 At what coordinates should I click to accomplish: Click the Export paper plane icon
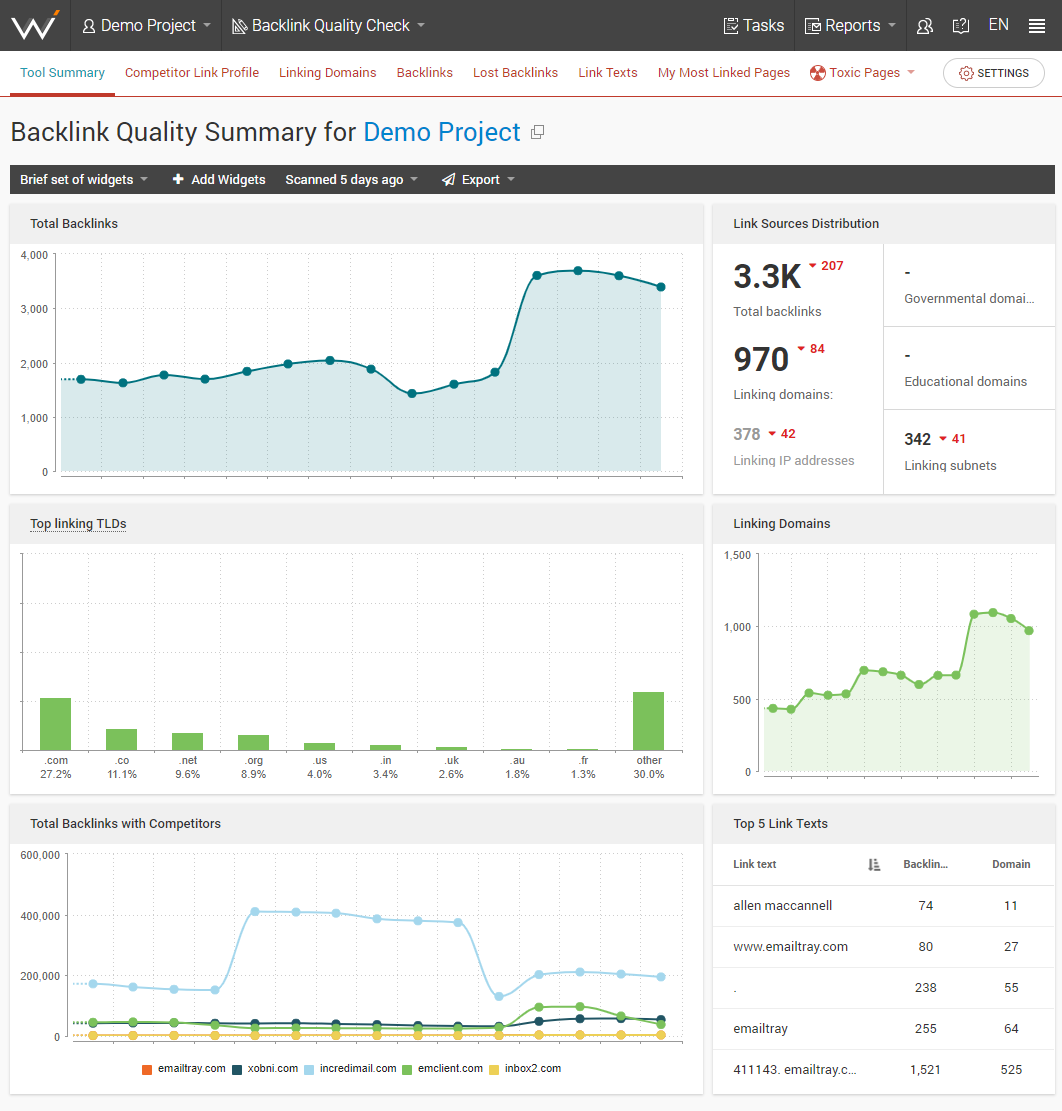[448, 180]
